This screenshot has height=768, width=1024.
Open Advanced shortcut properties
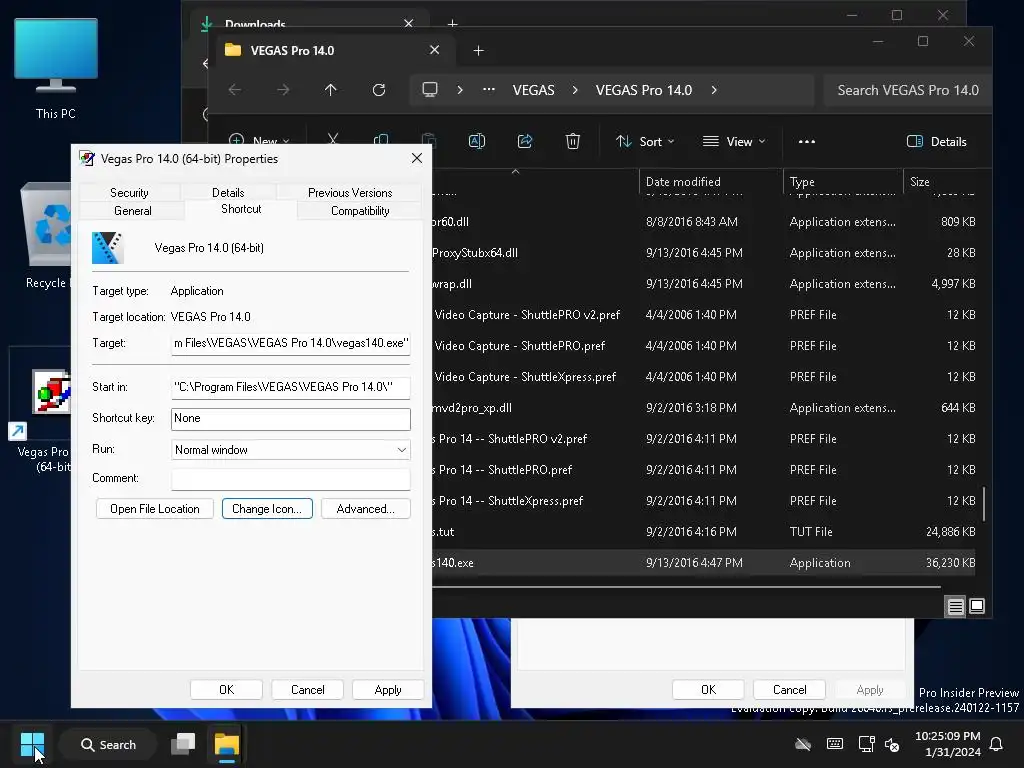tap(366, 509)
